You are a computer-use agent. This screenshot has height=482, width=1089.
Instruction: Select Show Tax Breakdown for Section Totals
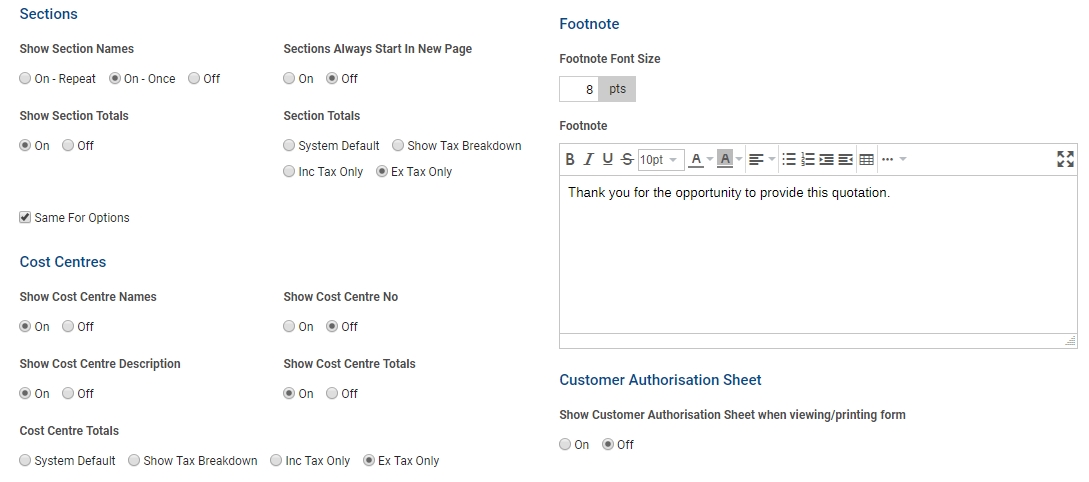pos(398,146)
